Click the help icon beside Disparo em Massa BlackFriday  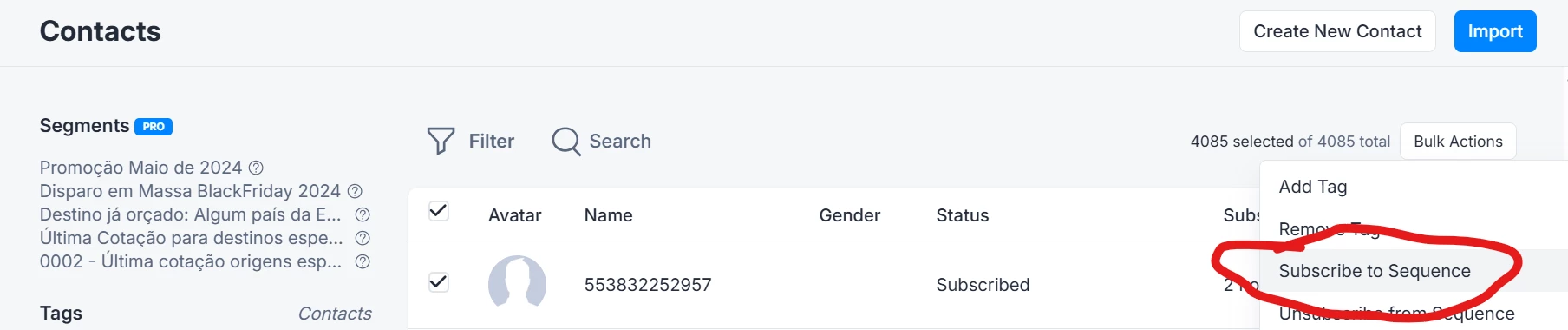pos(355,191)
